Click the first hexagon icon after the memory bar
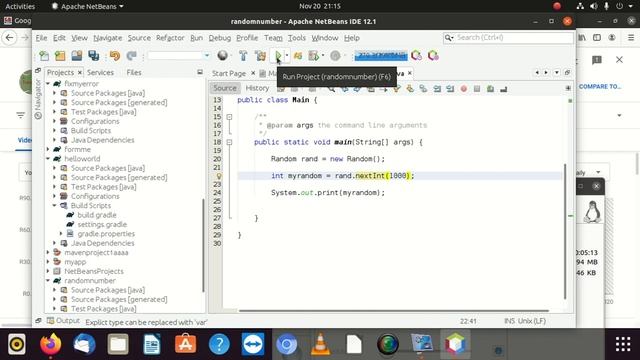 coord(416,56)
